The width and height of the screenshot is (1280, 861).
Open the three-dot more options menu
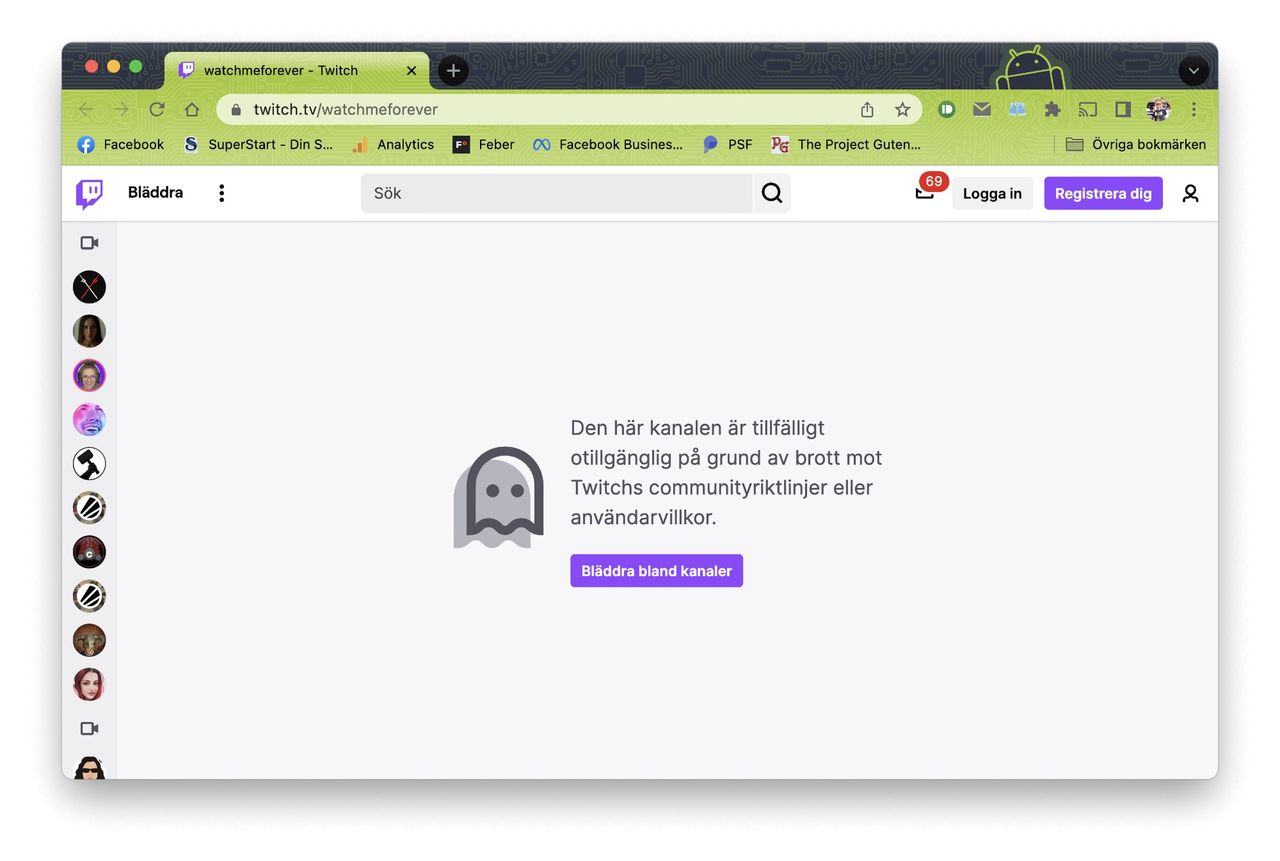coord(221,193)
